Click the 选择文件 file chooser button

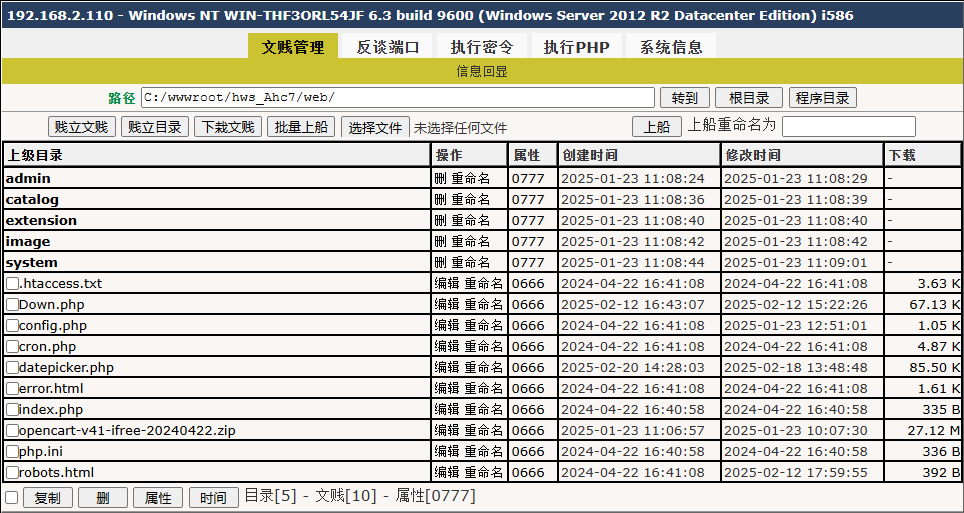(375, 127)
